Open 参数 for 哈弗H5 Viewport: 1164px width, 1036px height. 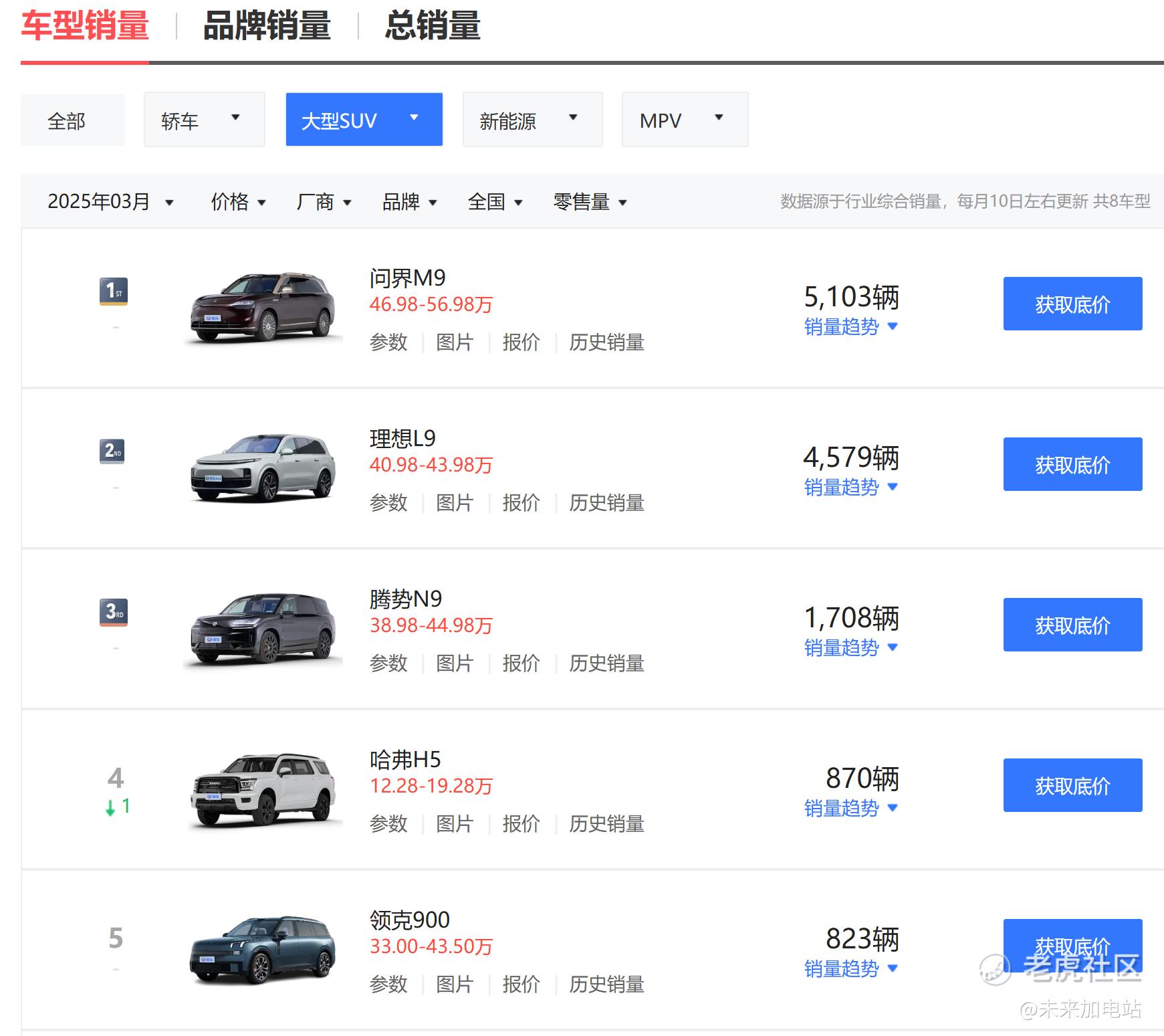coord(388,824)
